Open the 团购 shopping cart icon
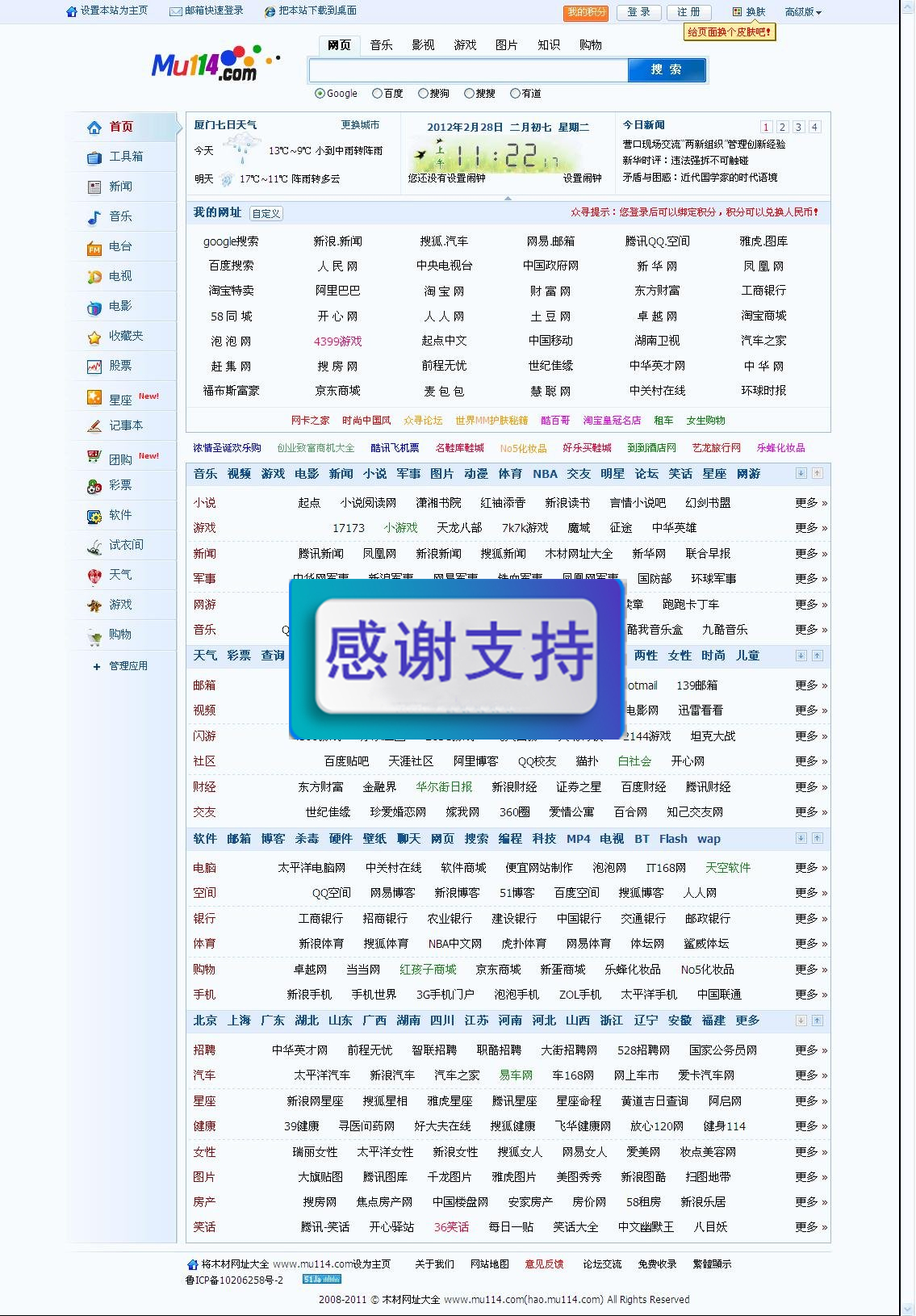 (94, 457)
